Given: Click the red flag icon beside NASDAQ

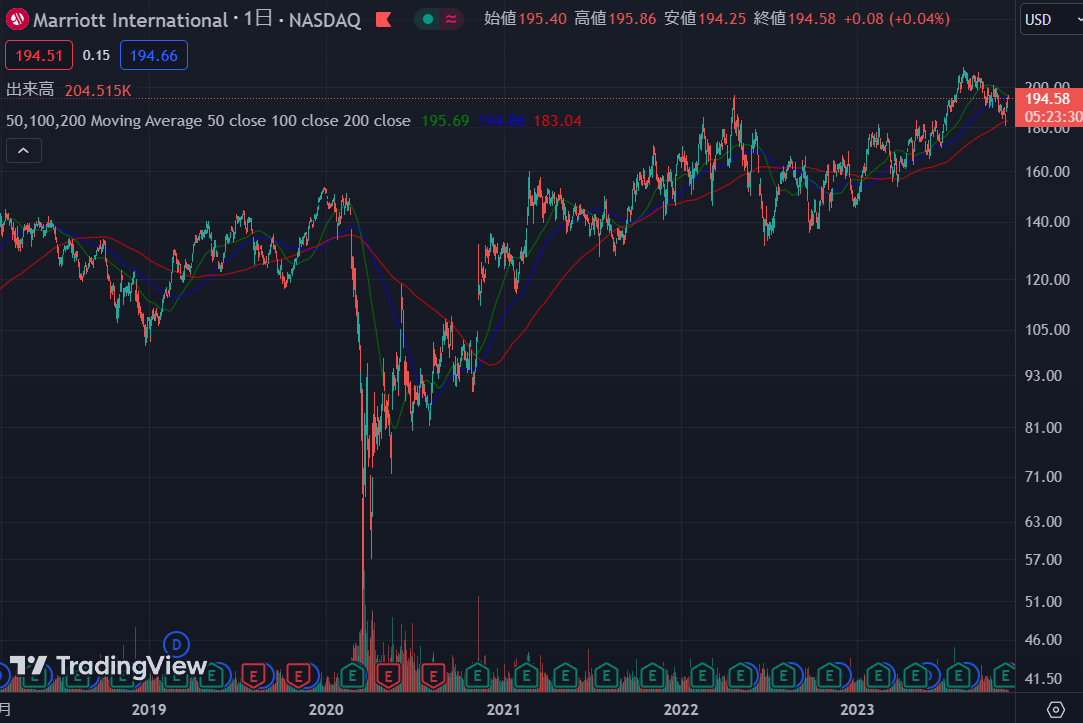Looking at the screenshot, I should [x=384, y=20].
